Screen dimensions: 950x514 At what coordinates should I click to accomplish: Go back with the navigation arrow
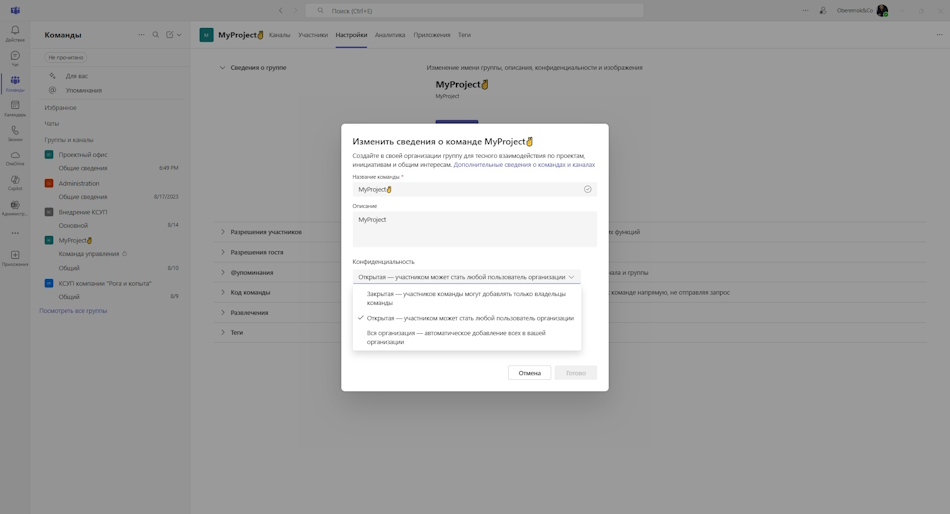point(281,10)
